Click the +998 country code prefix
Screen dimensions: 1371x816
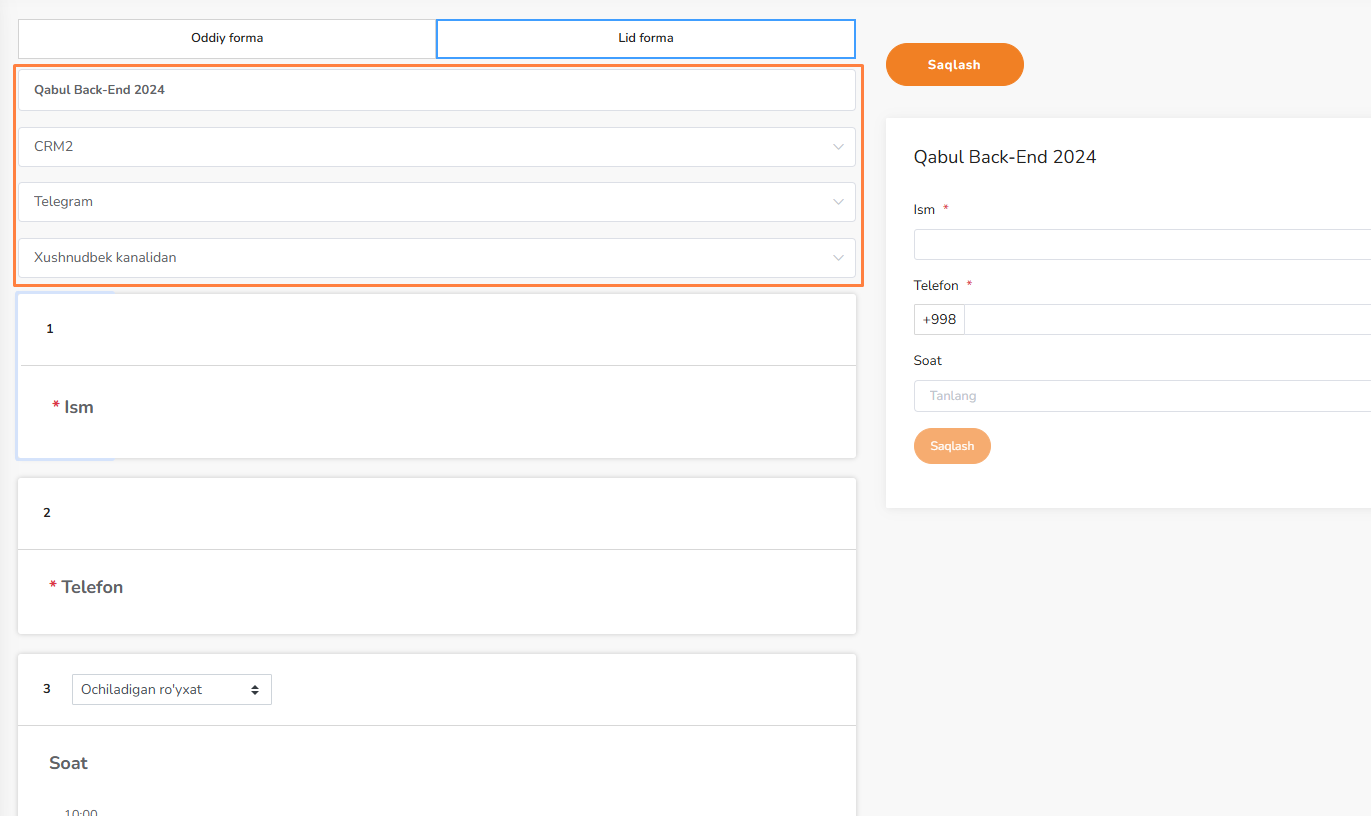(x=939, y=320)
